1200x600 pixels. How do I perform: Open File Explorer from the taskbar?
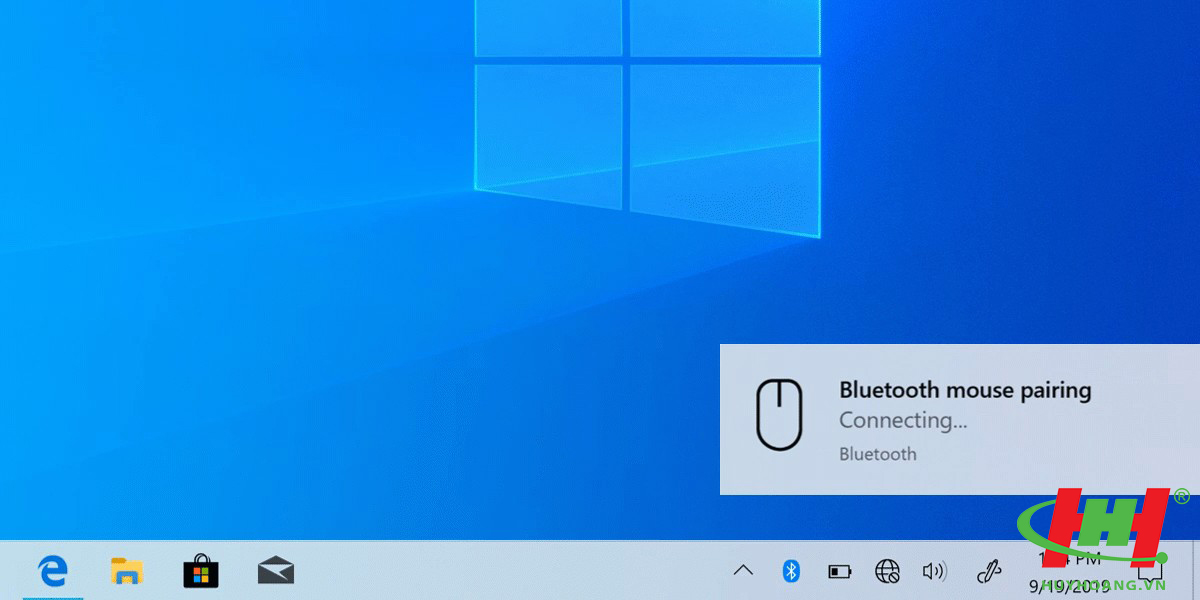[x=127, y=571]
